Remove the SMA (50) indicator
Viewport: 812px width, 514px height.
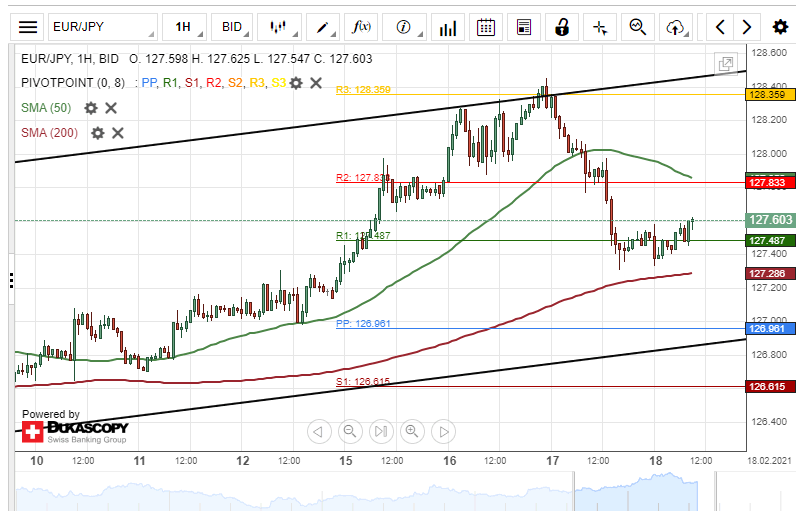[x=111, y=108]
